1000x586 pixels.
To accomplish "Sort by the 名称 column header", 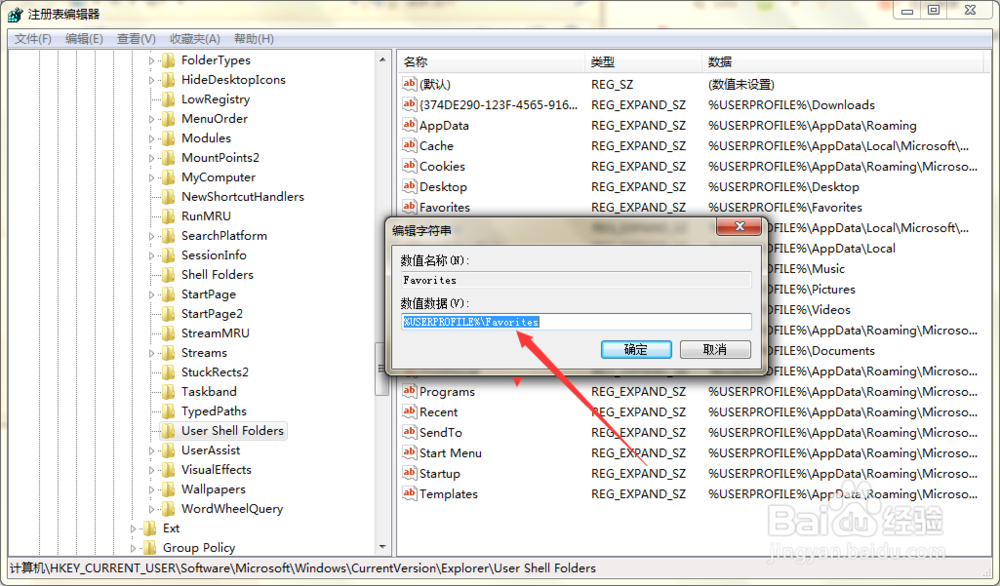I will [x=491, y=62].
